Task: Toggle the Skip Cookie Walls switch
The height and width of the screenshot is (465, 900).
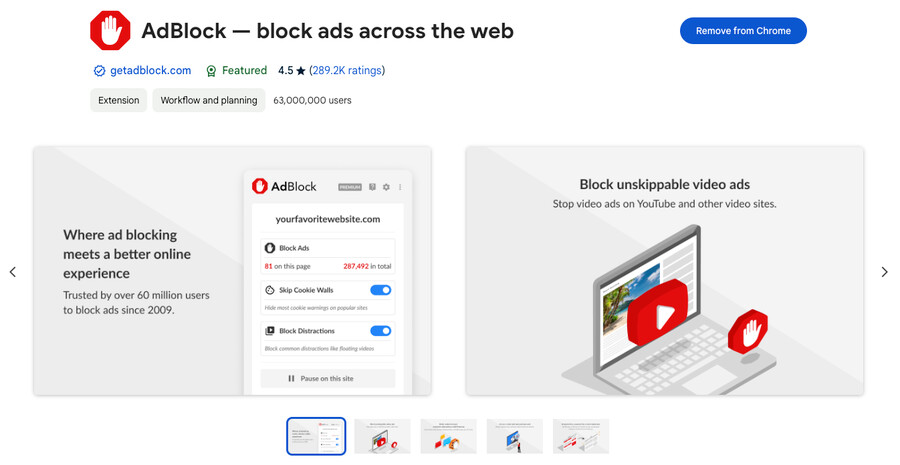Action: tap(380, 290)
